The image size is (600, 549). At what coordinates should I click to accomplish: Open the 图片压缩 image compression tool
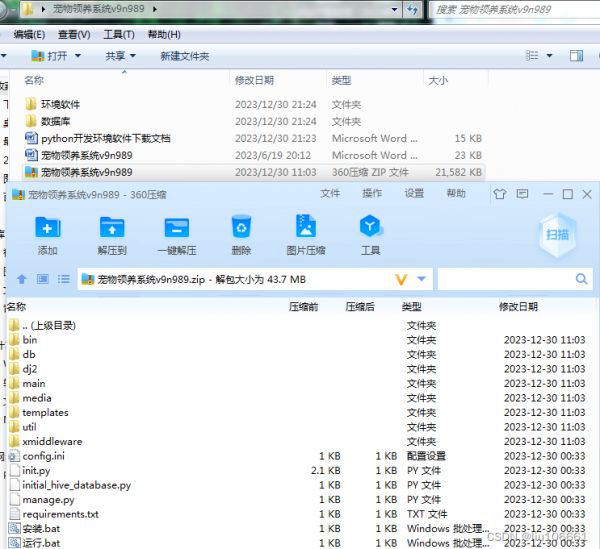point(305,234)
